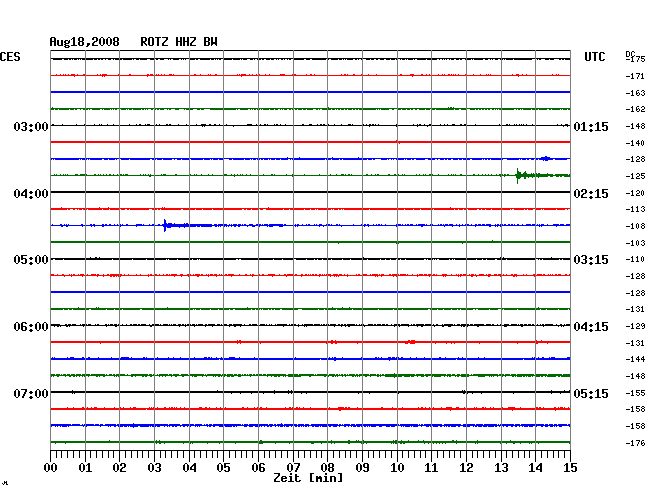The image size is (650, 494).
Task: Click the '06:00' local time label
Action: click(31, 327)
